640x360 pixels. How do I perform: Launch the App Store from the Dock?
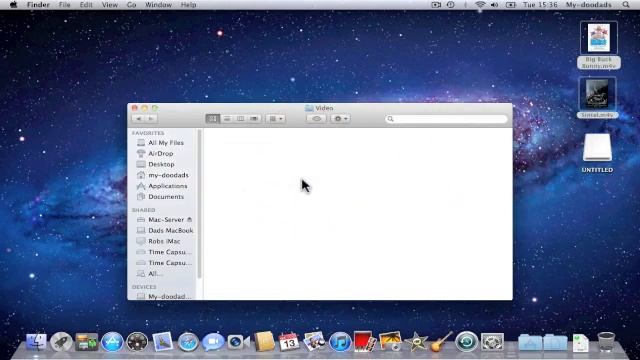coord(112,342)
